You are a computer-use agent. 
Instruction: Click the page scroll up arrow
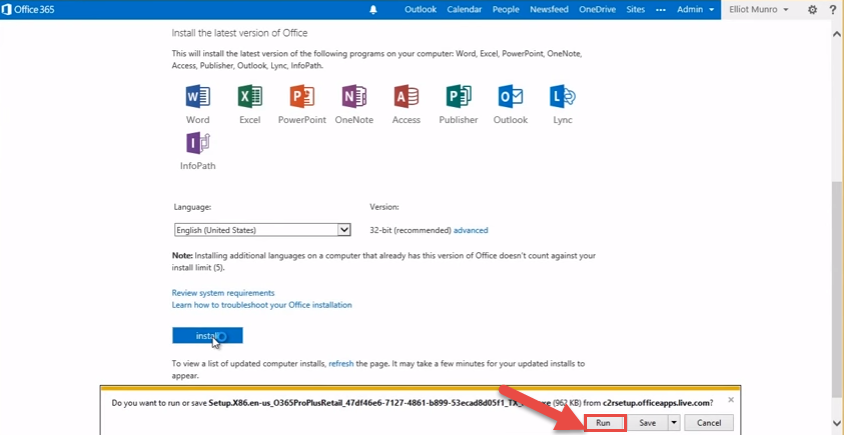coord(838,32)
